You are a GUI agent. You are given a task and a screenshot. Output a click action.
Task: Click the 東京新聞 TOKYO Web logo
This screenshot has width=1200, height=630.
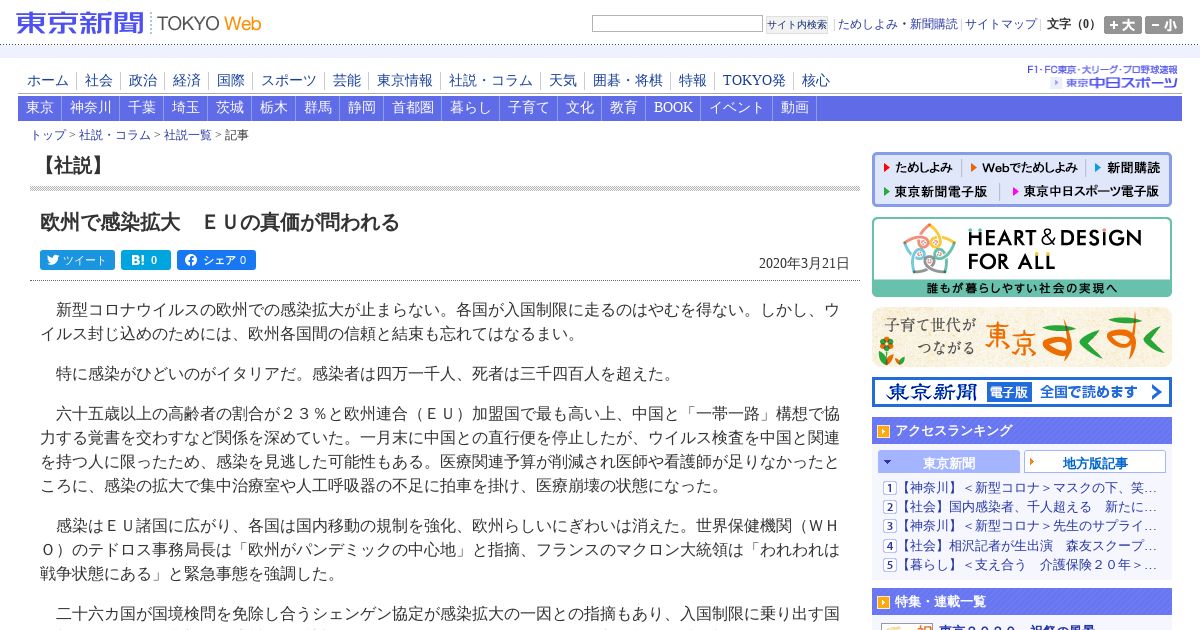[x=139, y=22]
